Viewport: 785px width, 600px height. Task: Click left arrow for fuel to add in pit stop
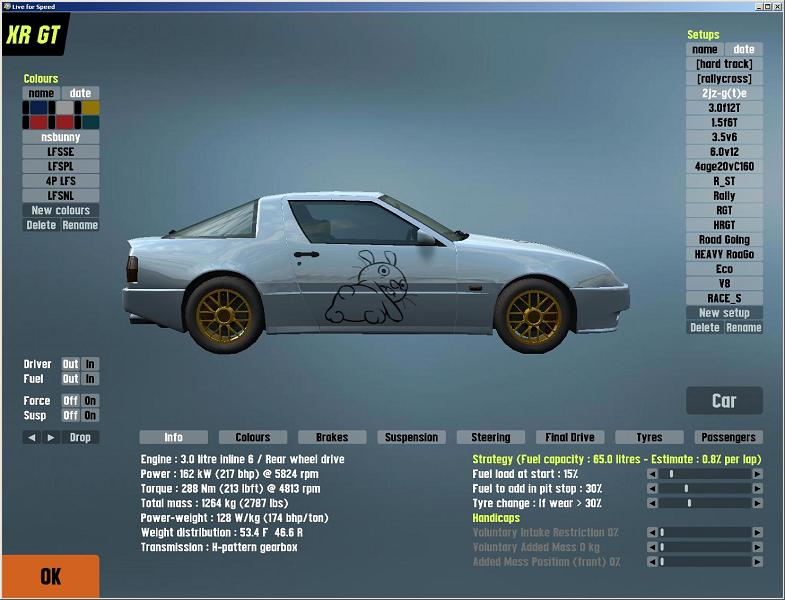point(652,488)
